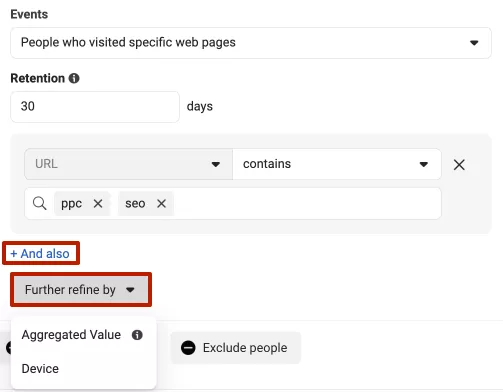Image resolution: width=503 pixels, height=392 pixels.
Task: Open the Events dropdown arrow
Action: (474, 43)
